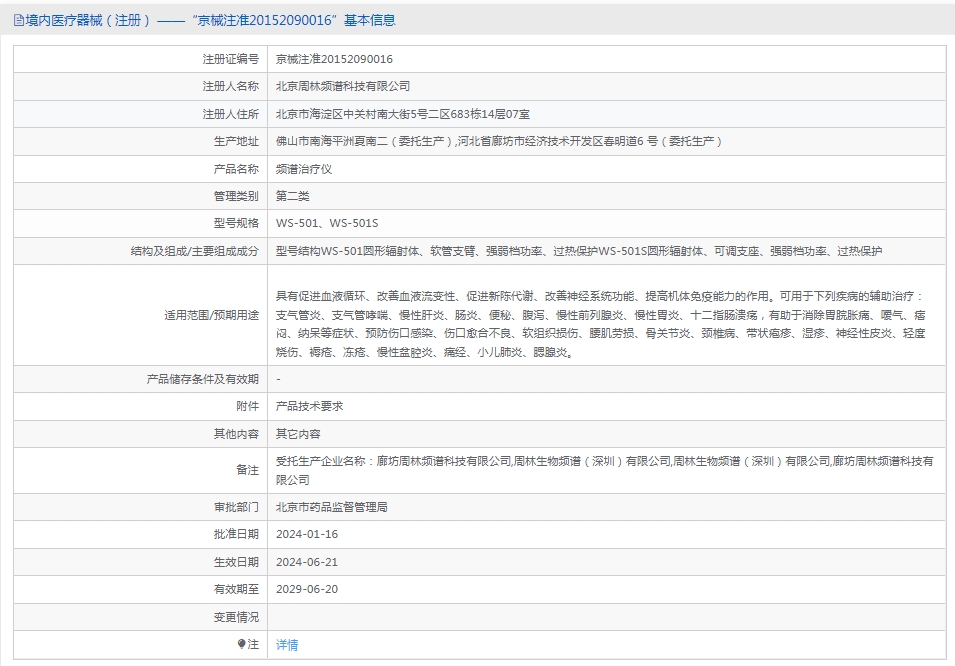The height and width of the screenshot is (666, 955).
Task: Click the label 管理类别
Action: click(236, 196)
